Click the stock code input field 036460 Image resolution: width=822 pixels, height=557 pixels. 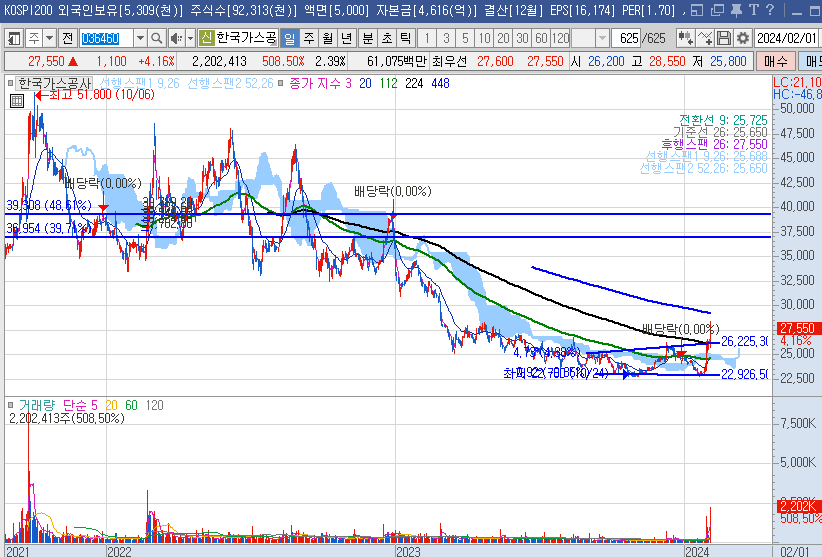click(x=107, y=38)
